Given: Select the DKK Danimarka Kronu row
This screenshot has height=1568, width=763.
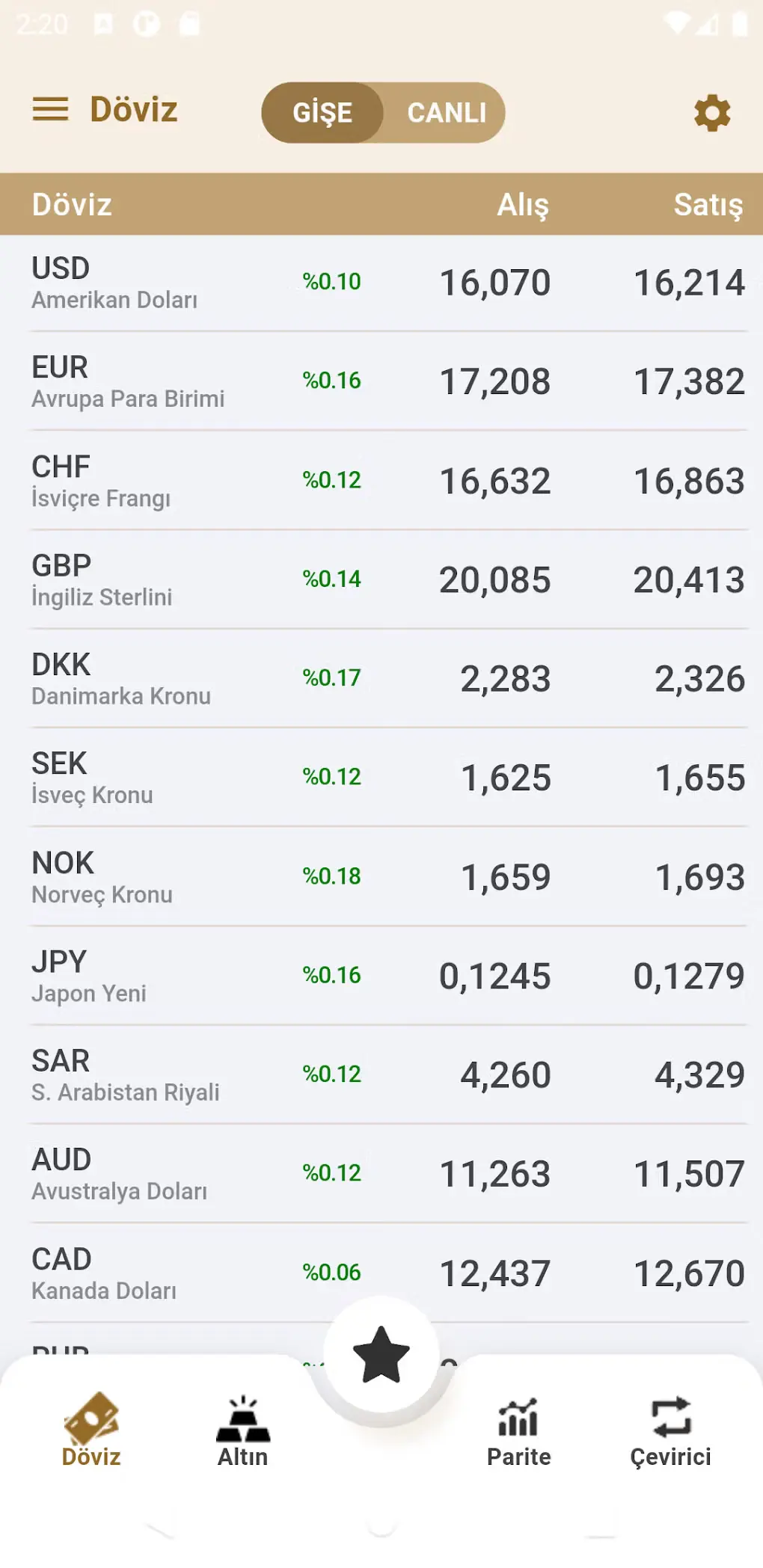Looking at the screenshot, I should [381, 680].
